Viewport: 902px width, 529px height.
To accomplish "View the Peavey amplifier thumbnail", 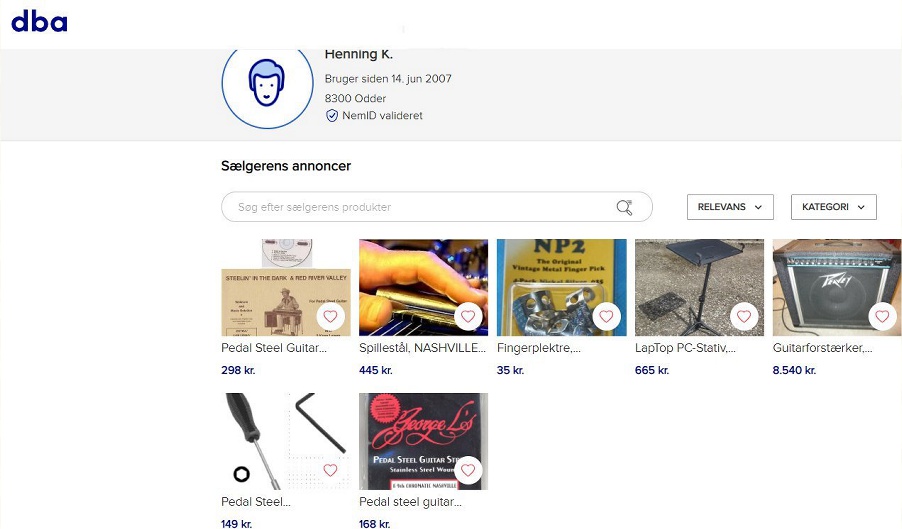I will point(837,288).
